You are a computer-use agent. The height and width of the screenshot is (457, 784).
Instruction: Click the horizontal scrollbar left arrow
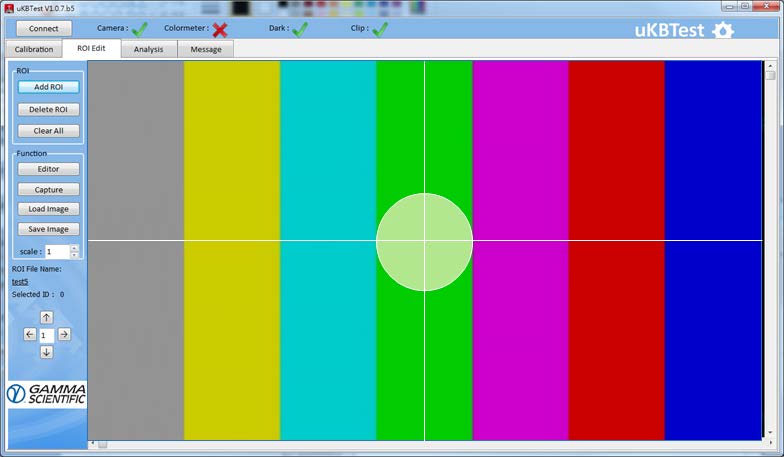coord(92,444)
